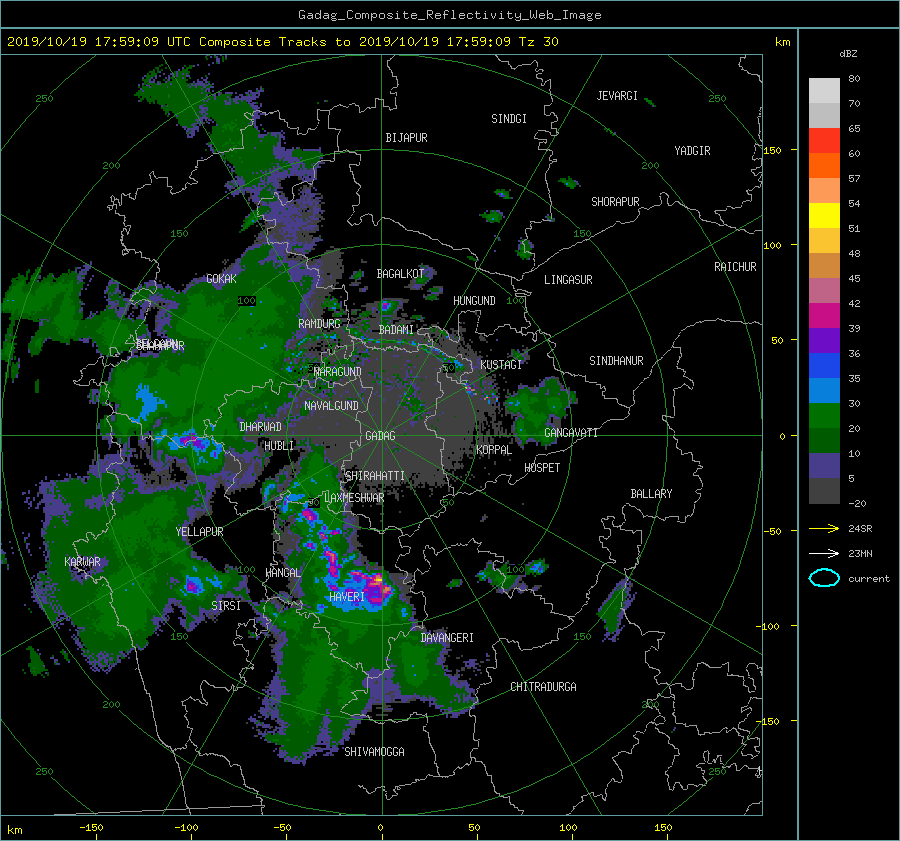Click the 'current' legend label
900x841 pixels.
coord(869,579)
